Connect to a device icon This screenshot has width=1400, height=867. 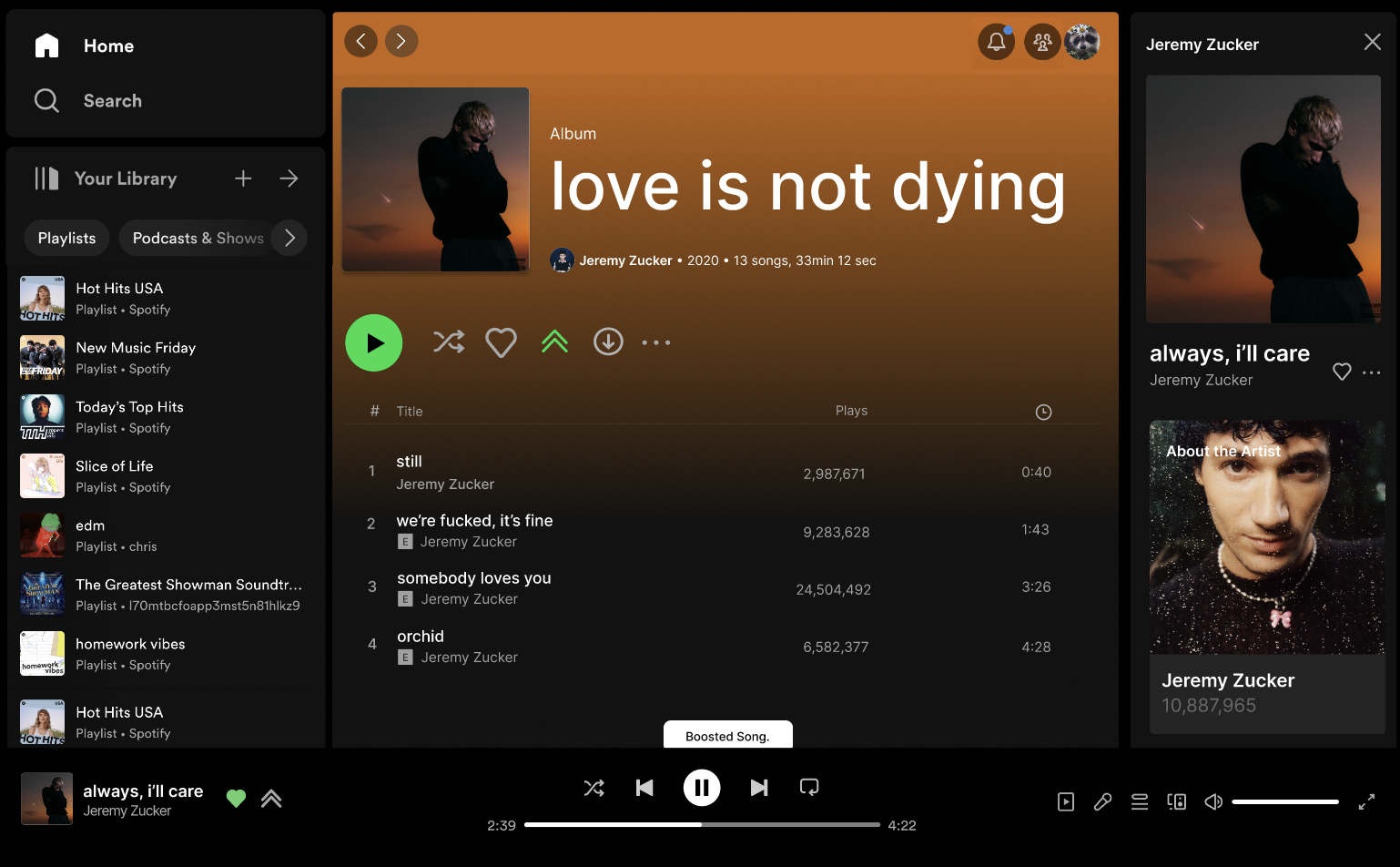1176,801
